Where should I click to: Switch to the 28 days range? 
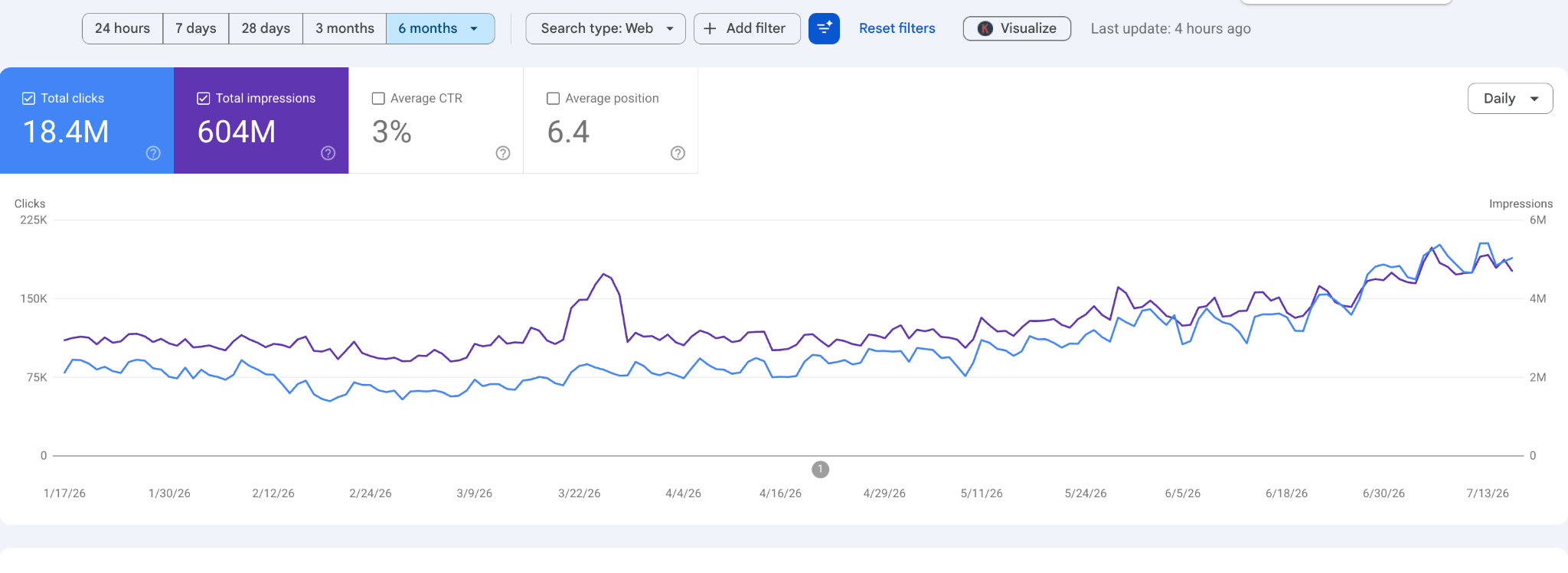266,28
